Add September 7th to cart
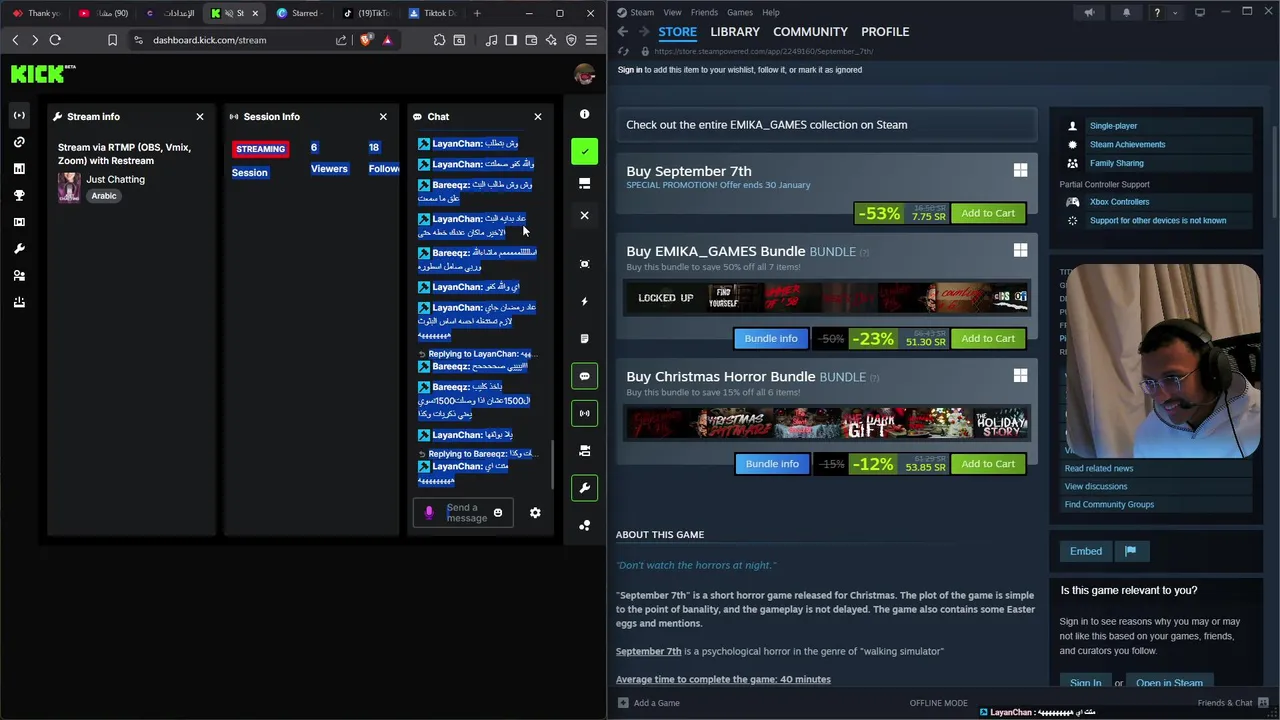Image resolution: width=1280 pixels, height=720 pixels. tap(988, 213)
